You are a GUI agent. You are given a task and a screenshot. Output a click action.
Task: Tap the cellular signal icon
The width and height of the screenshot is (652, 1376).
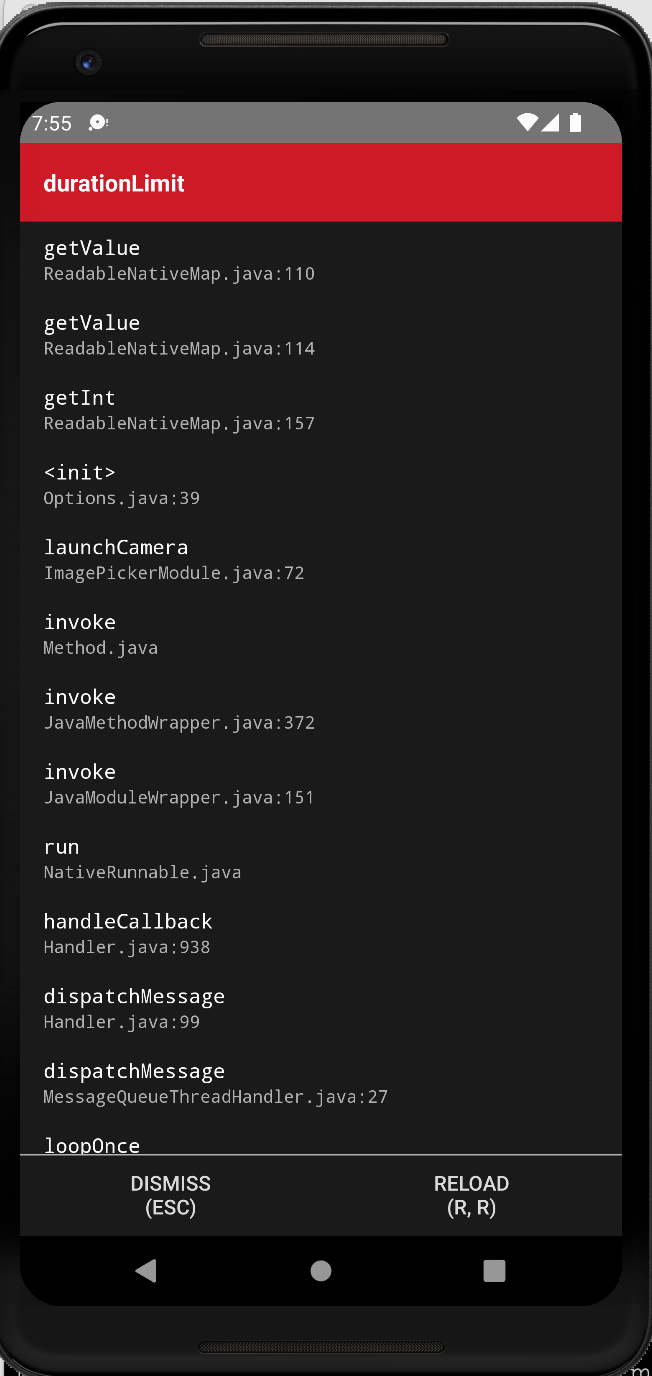(x=551, y=122)
